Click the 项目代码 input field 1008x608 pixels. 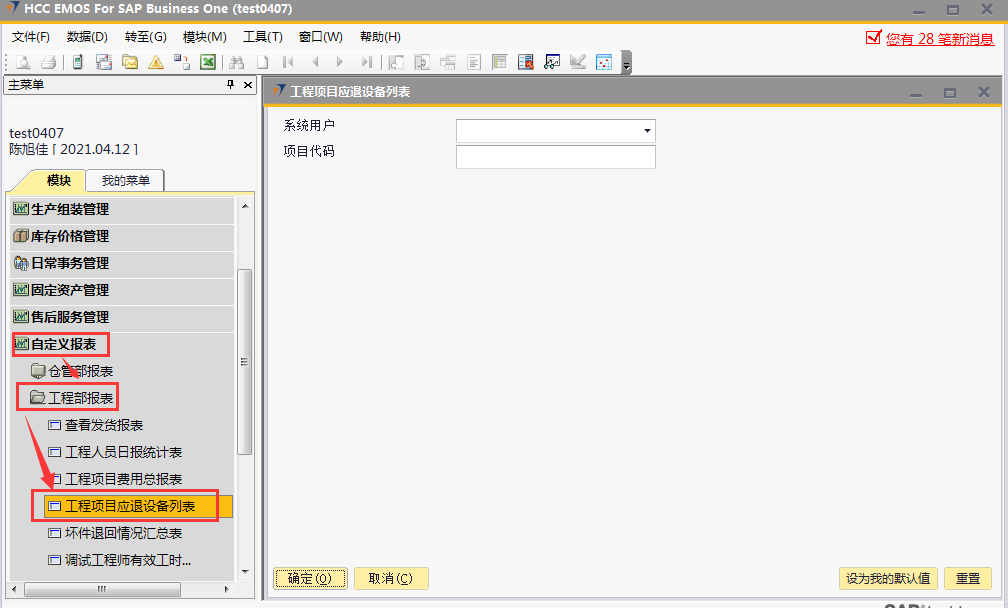tap(555, 157)
